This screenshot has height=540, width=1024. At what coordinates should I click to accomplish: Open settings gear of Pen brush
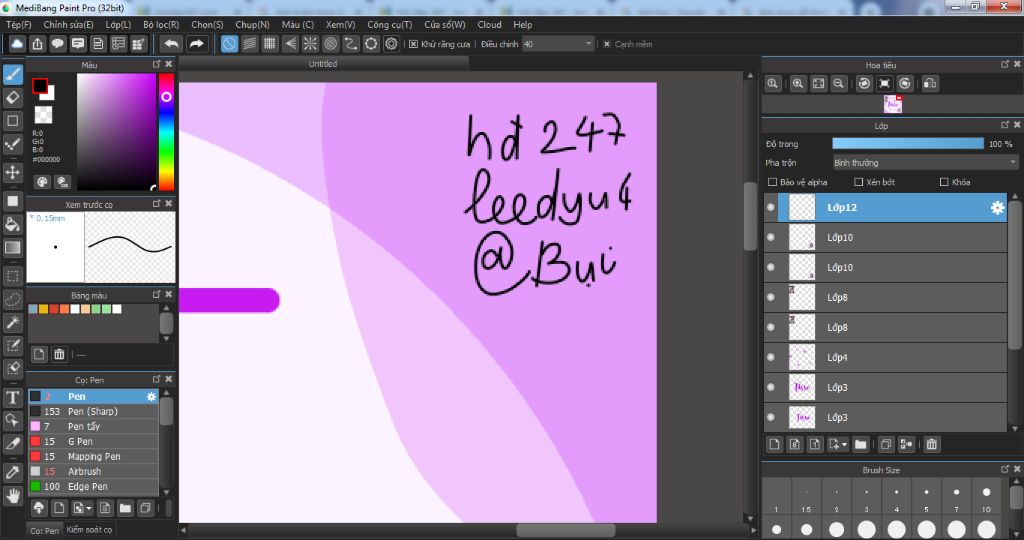tap(152, 396)
